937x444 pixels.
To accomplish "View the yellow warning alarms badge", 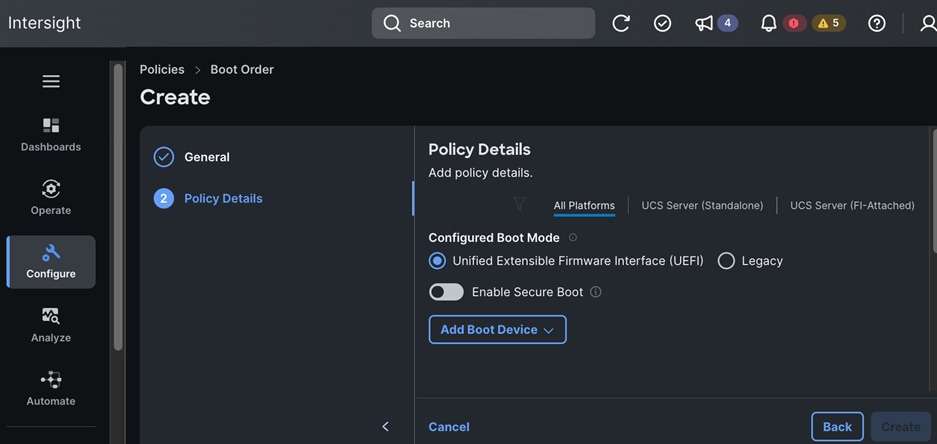I will coord(829,23).
